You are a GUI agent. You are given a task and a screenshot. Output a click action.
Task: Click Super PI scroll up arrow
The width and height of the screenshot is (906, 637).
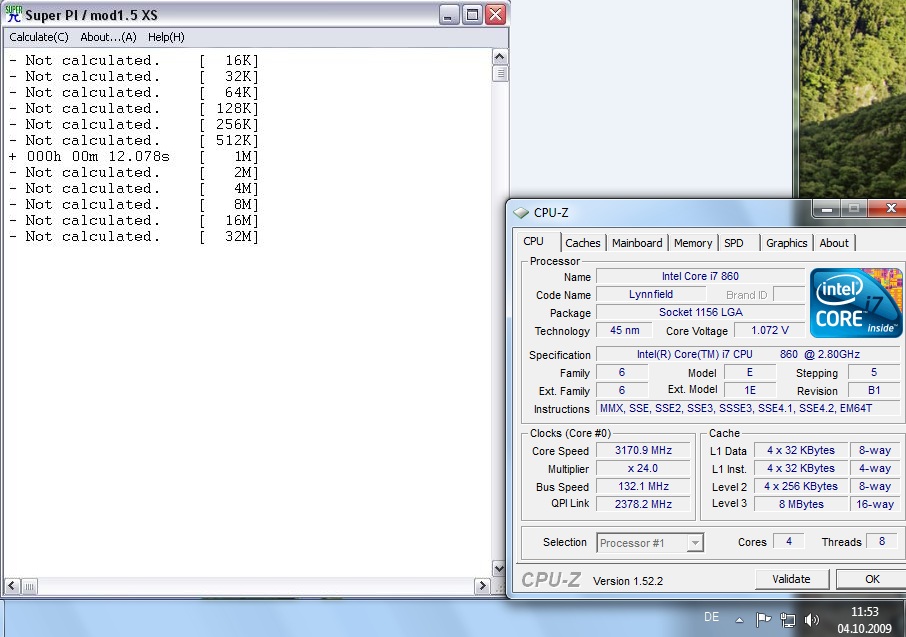[499, 57]
